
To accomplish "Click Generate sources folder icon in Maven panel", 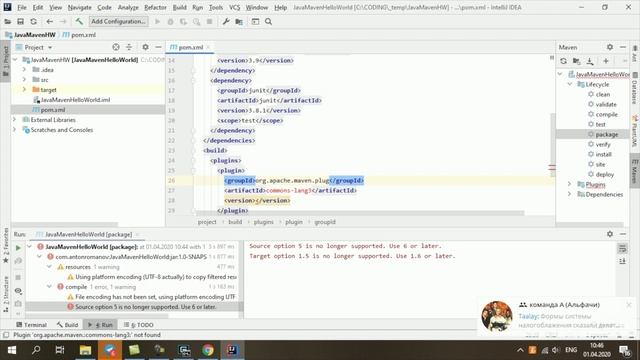I will 576,61.
